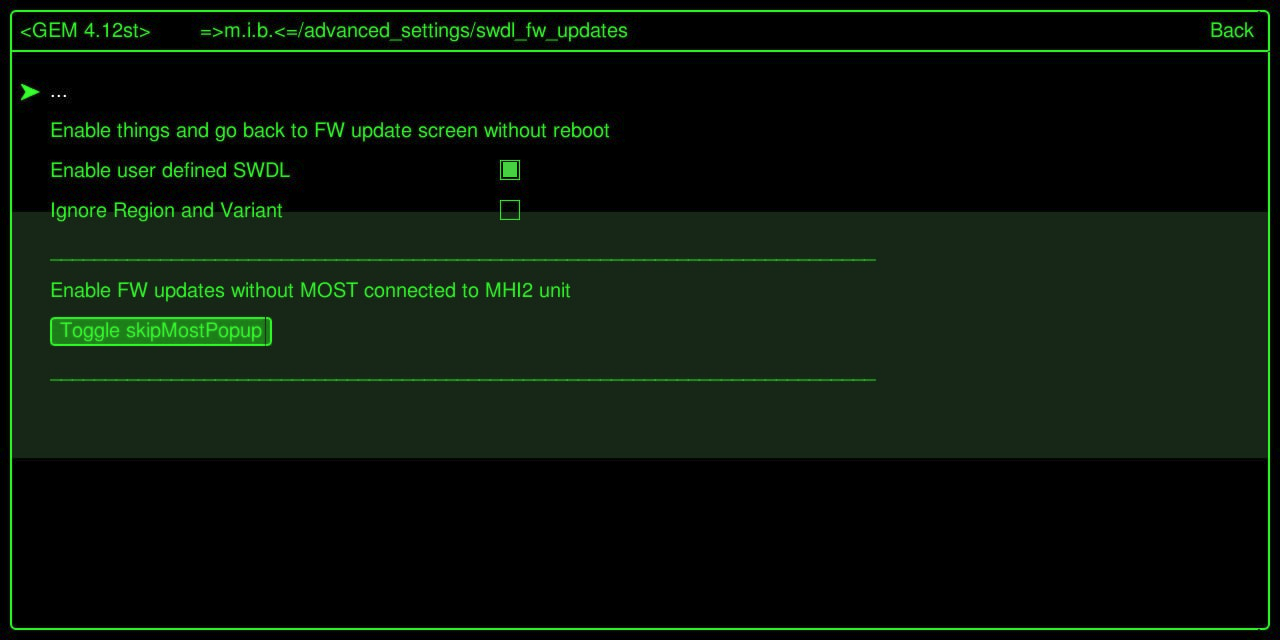Screen dimensions: 1280x640
Task: Click the separator line above the MOST section
Action: [x=463, y=260]
